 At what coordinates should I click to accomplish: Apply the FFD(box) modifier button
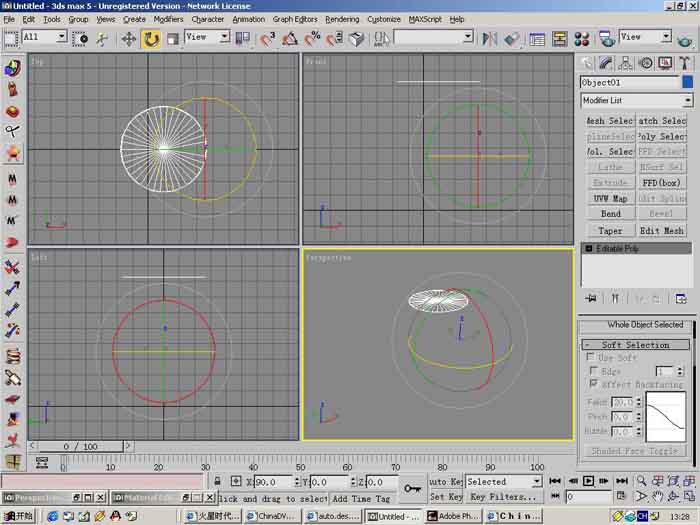pyautogui.click(x=662, y=183)
